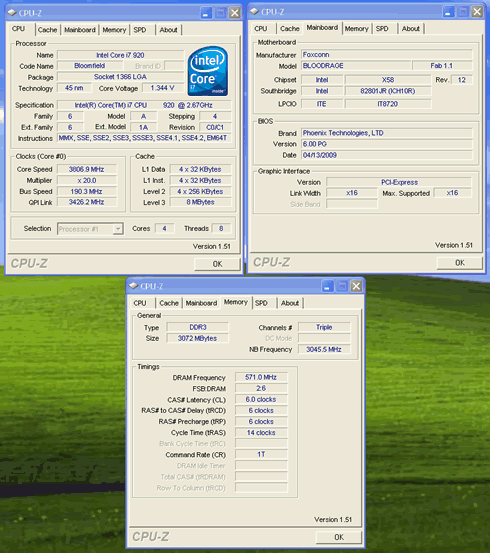This screenshot has height=553, width=490.
Task: Click motherboard Model field BLOODRAGE
Action: (x=356, y=66)
